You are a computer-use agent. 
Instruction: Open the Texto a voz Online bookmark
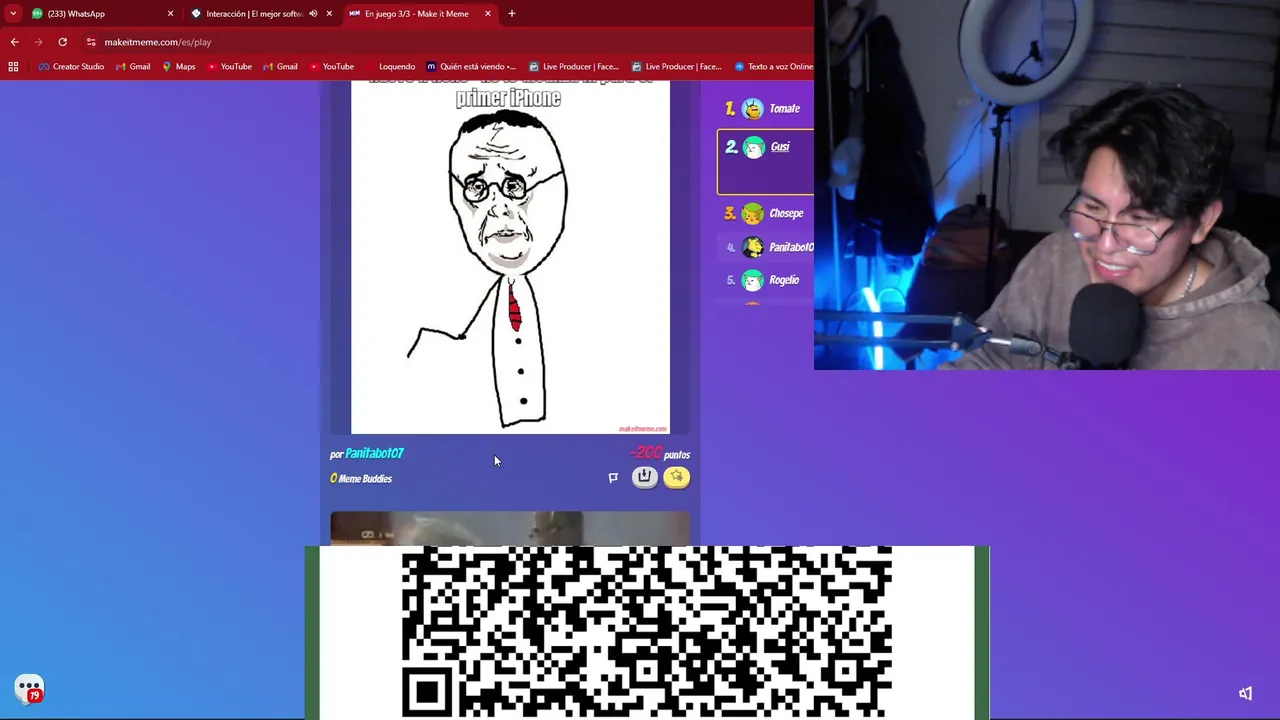[x=774, y=67]
